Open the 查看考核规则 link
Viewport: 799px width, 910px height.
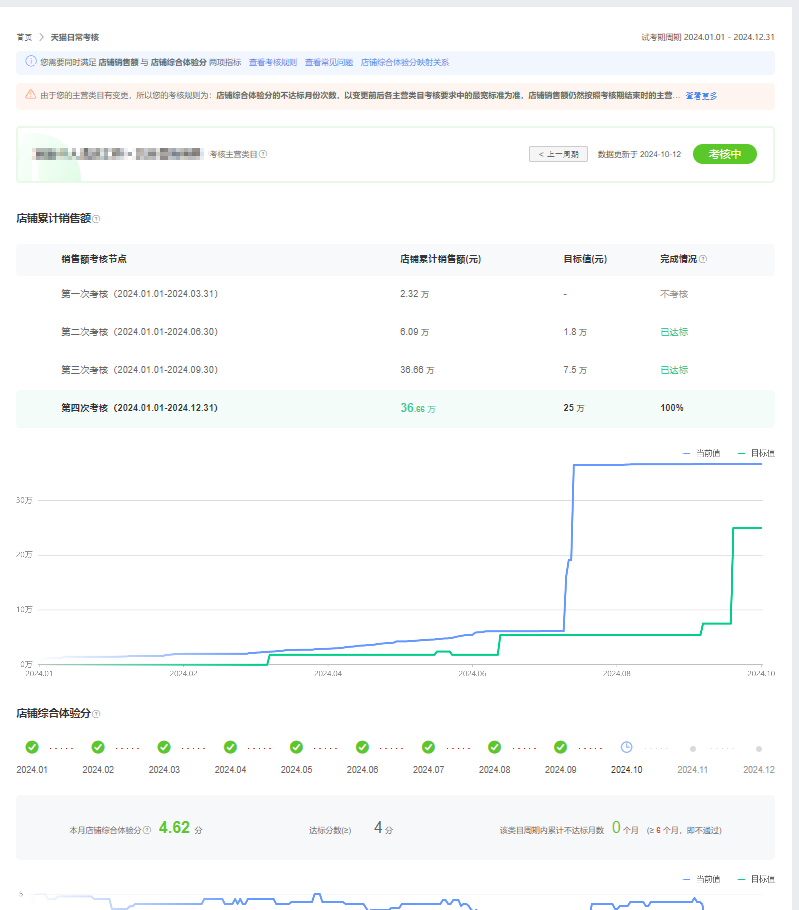pyautogui.click(x=273, y=62)
